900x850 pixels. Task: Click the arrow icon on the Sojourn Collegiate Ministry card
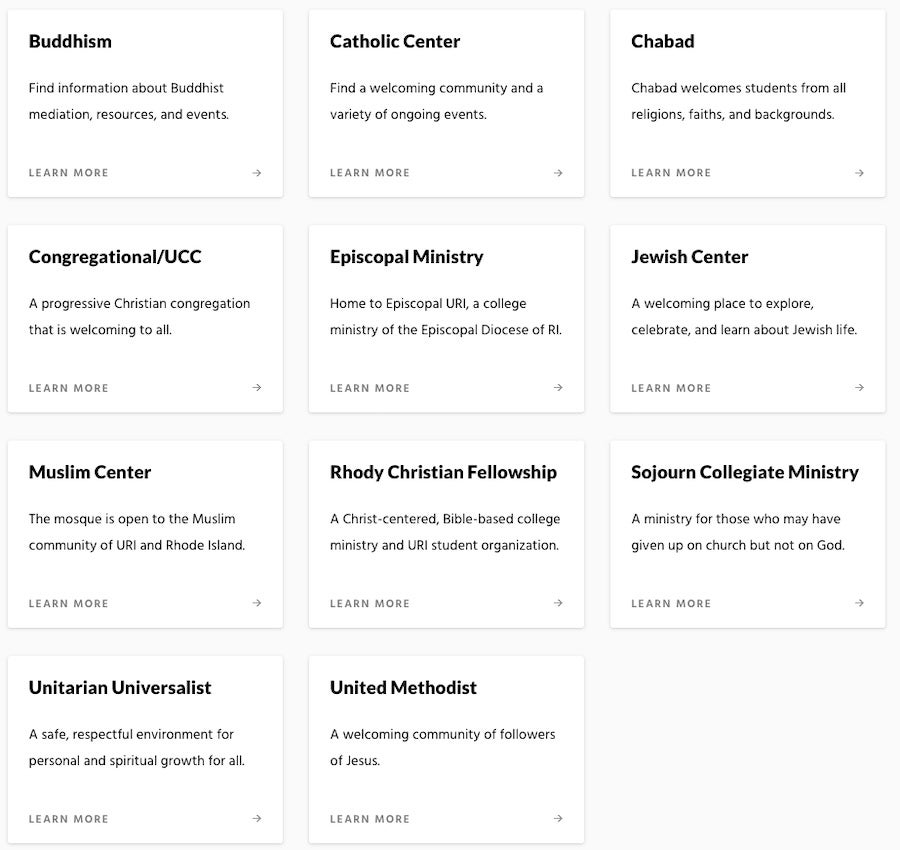click(x=859, y=603)
